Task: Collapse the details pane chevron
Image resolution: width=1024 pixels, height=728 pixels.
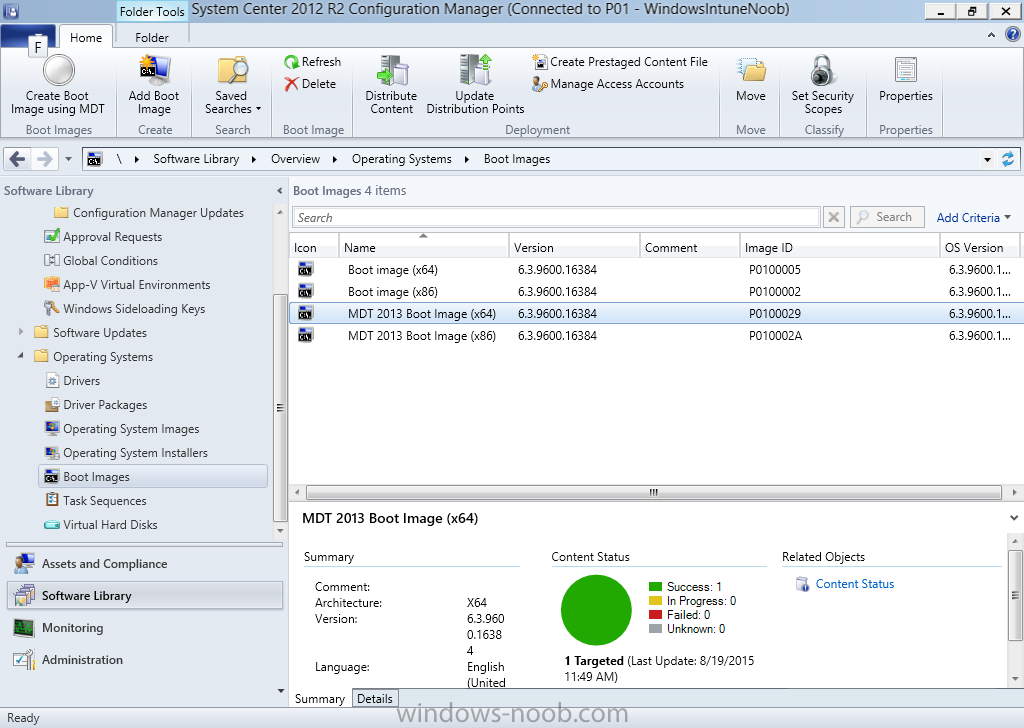Action: click(1014, 518)
